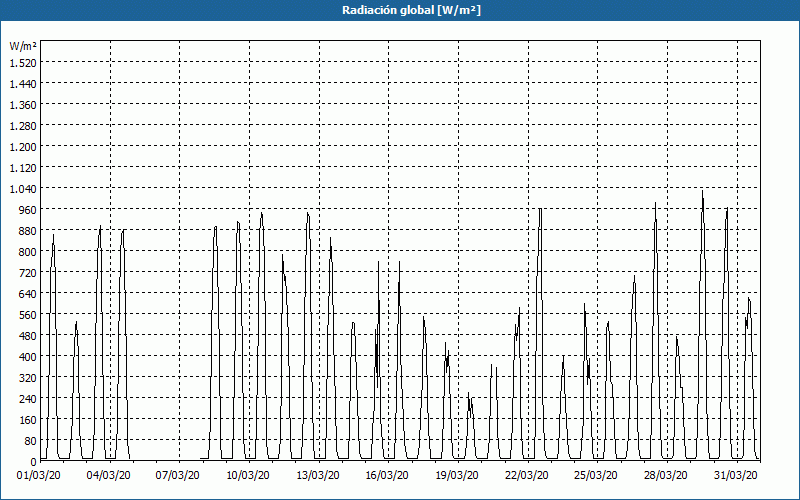This screenshot has width=800, height=500.
Task: Click the 240 y-axis value
Action: tap(29, 398)
